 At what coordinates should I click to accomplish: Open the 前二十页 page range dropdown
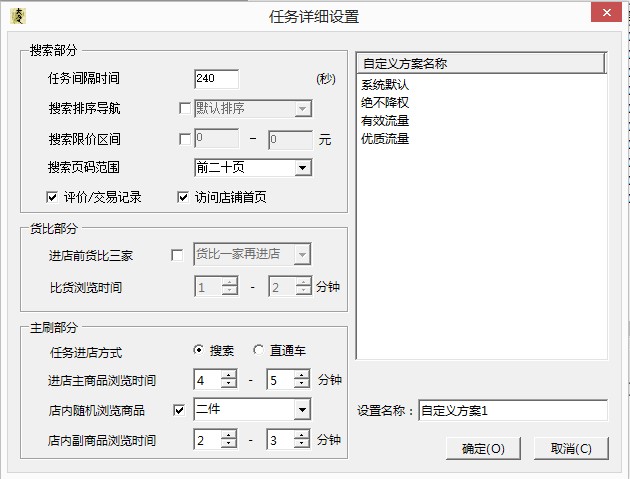pyautogui.click(x=303, y=168)
